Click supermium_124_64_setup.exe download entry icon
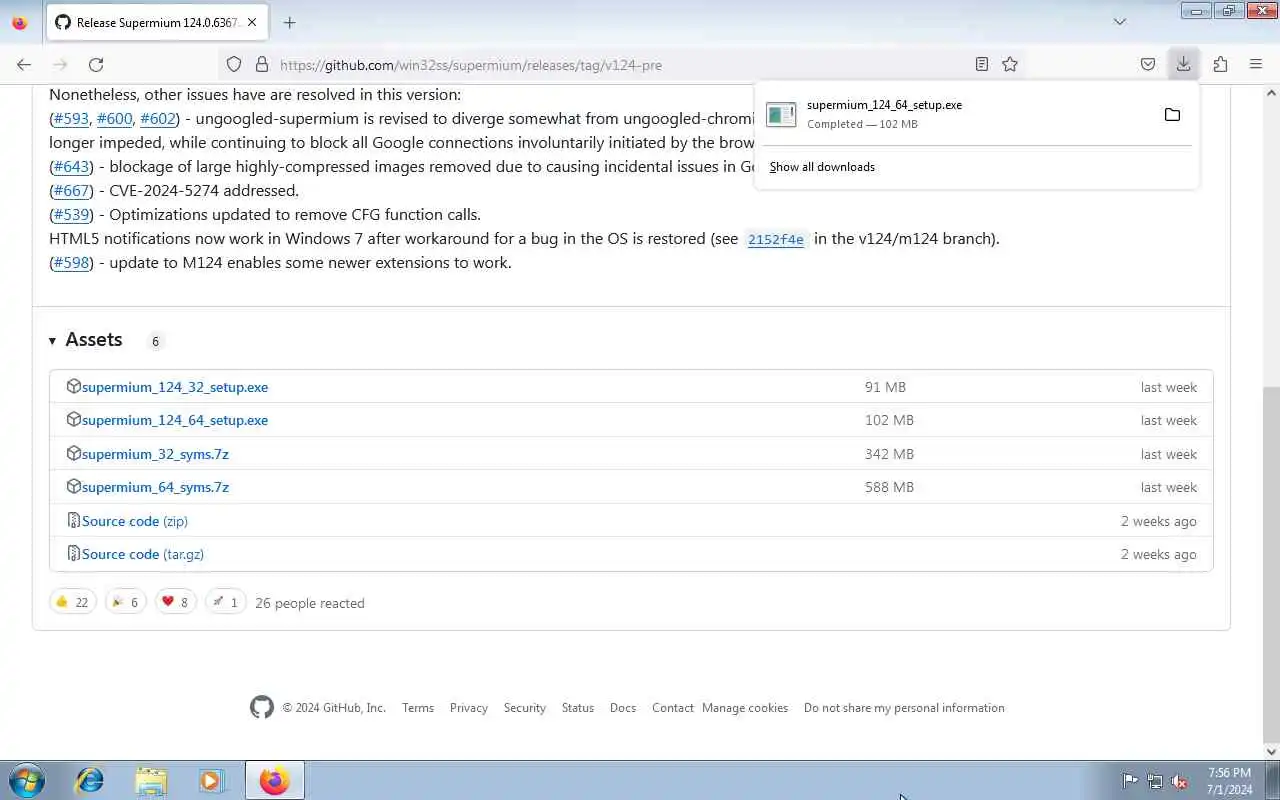This screenshot has height=800, width=1280. click(781, 114)
